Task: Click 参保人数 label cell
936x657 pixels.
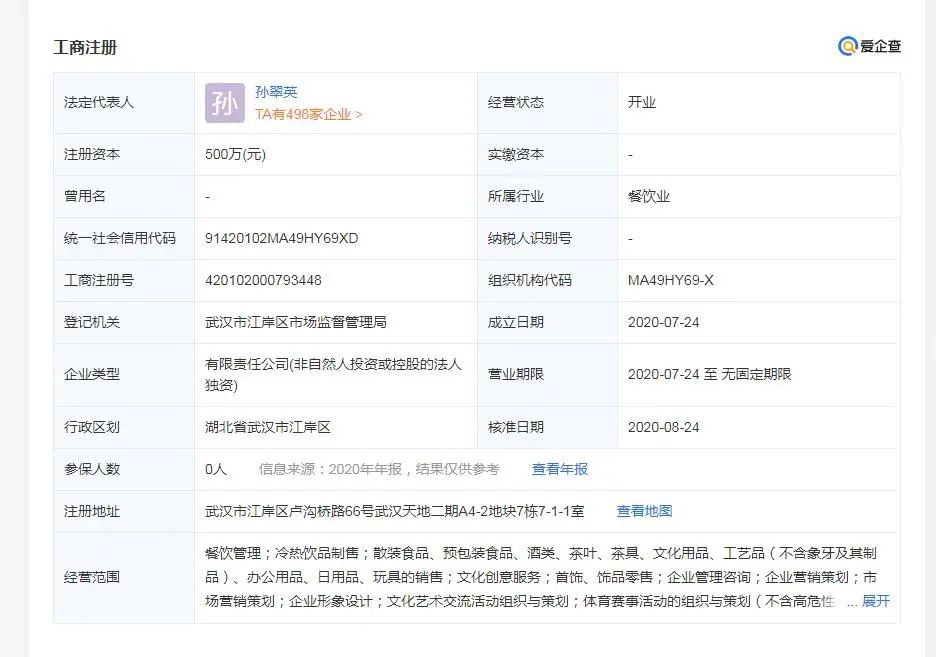Action: pyautogui.click(x=124, y=469)
